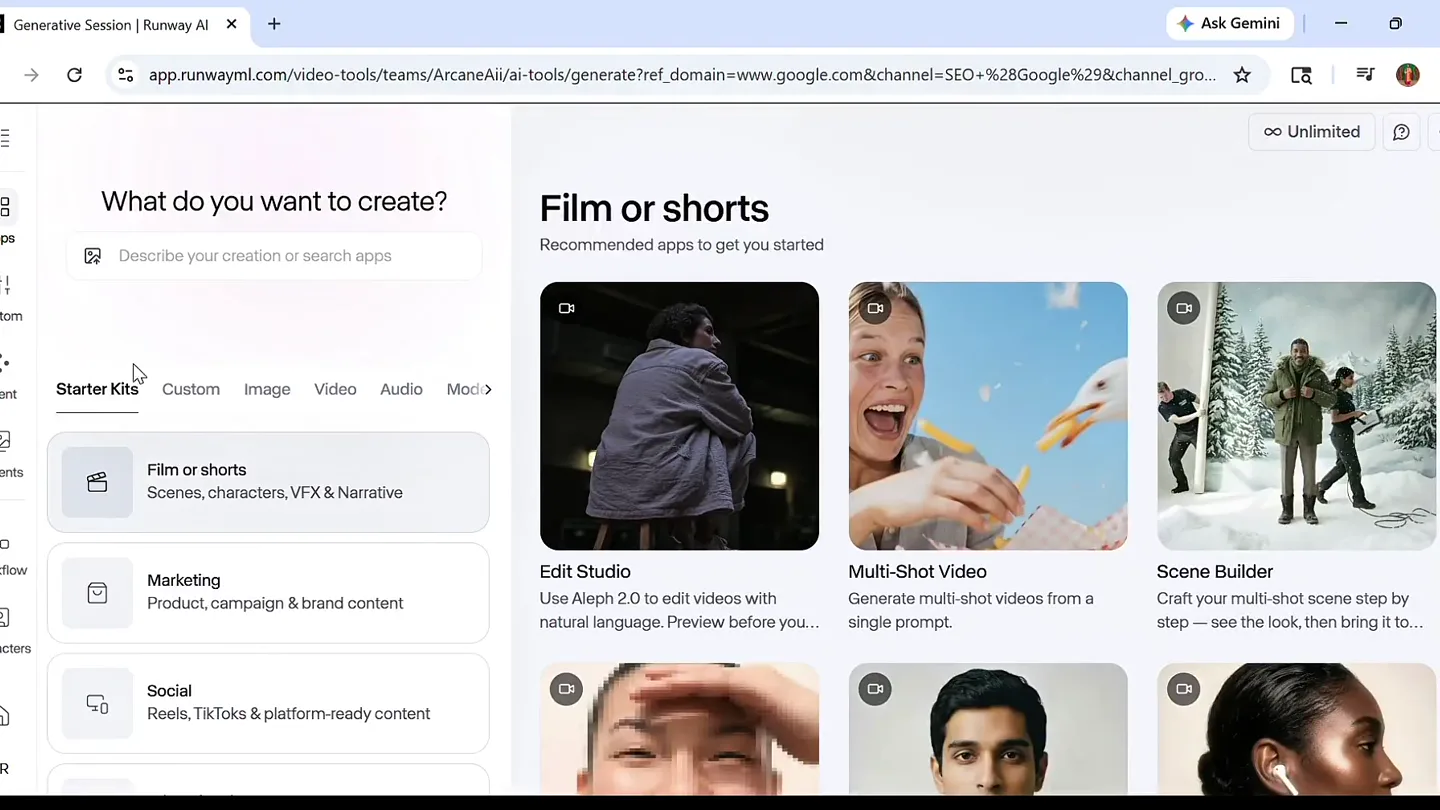This screenshot has width=1440, height=810.
Task: Switch to the Custom tab
Action: pyautogui.click(x=191, y=389)
